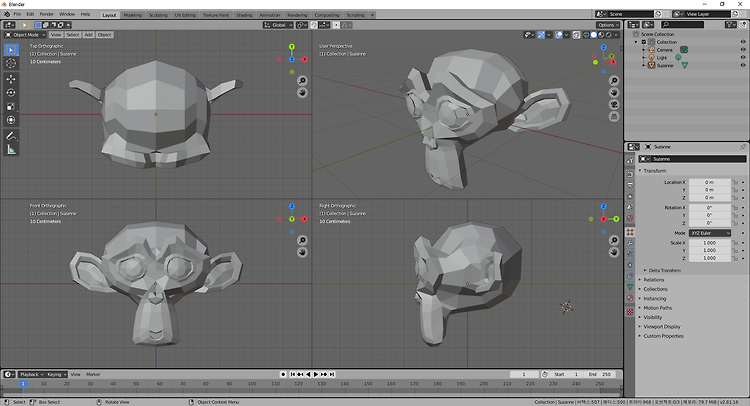Click the Location X field
Image resolution: width=750 pixels, height=406 pixels.
click(709, 182)
